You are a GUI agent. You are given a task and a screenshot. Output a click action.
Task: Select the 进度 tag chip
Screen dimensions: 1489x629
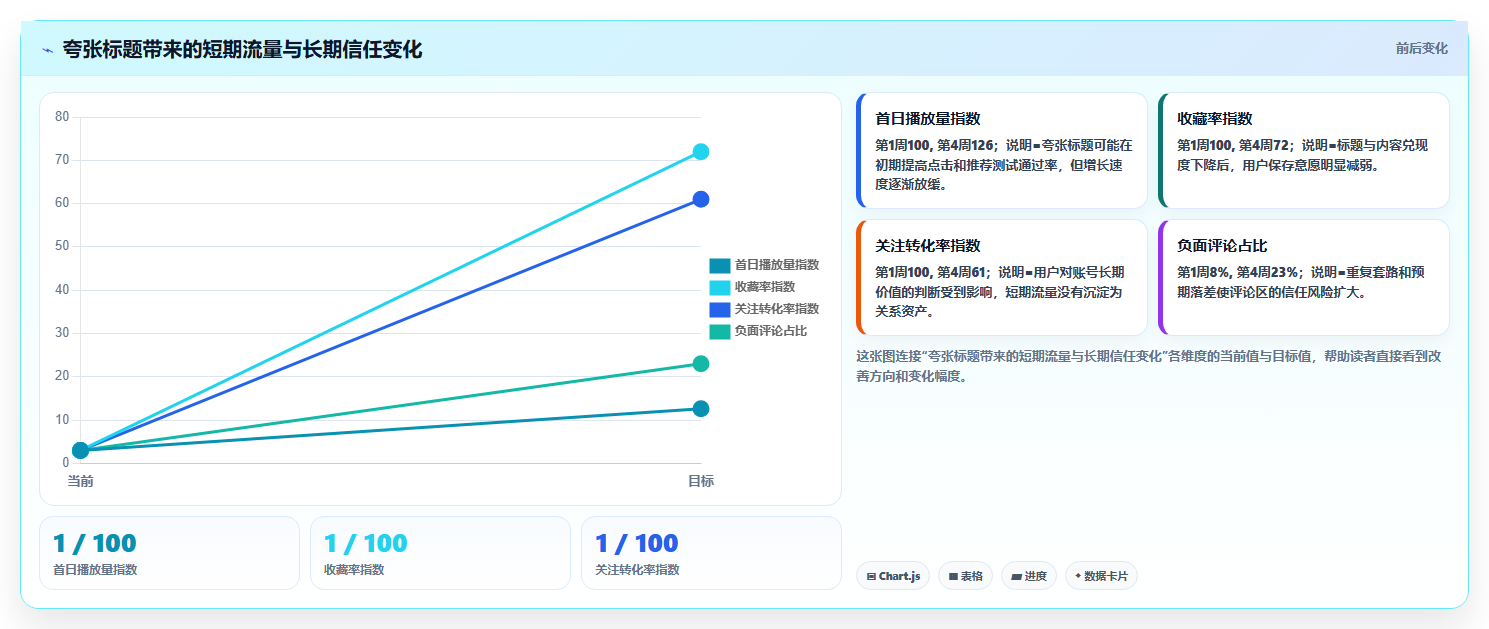1029,576
